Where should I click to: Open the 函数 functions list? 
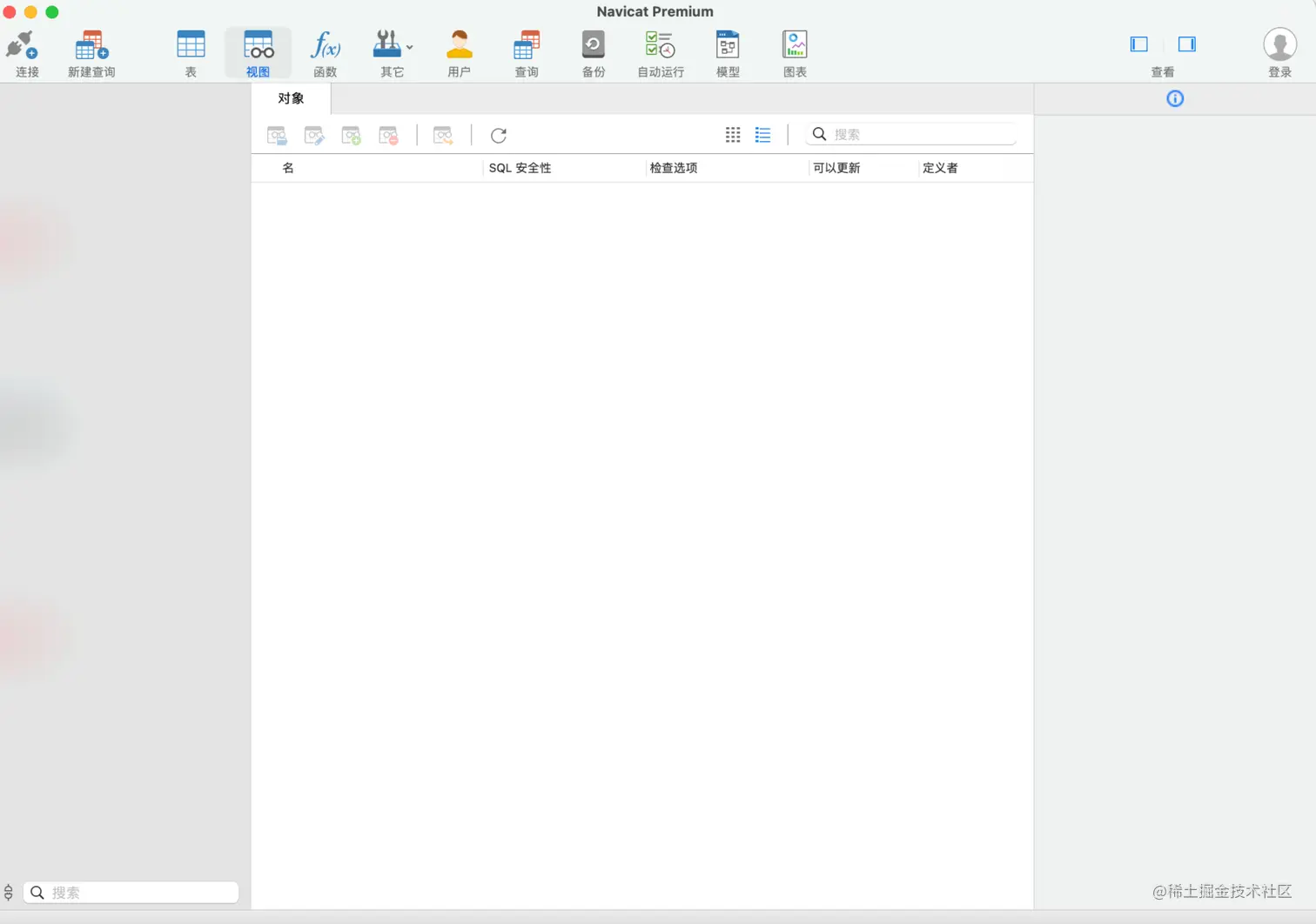326,45
